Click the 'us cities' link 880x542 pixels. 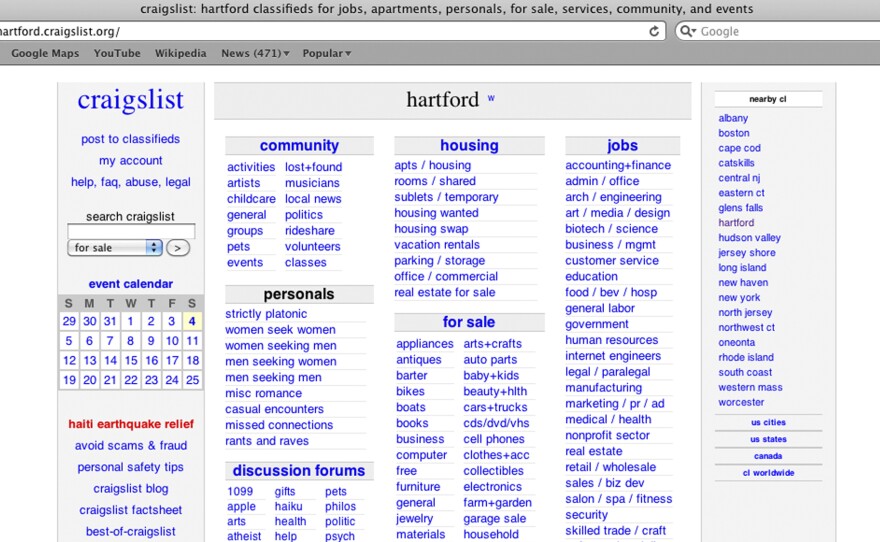coord(768,423)
